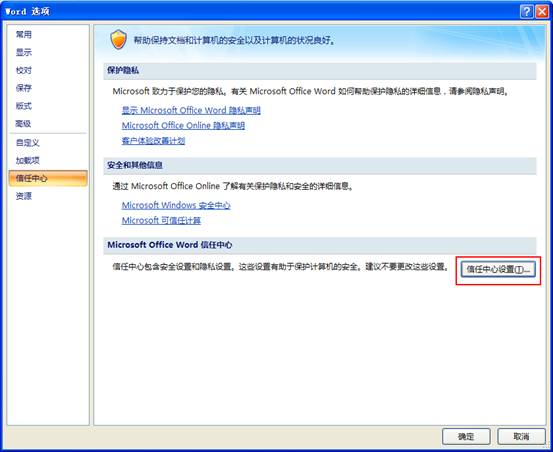
Task: Follow the Microsoft 可信任计算 link
Action: (161, 220)
